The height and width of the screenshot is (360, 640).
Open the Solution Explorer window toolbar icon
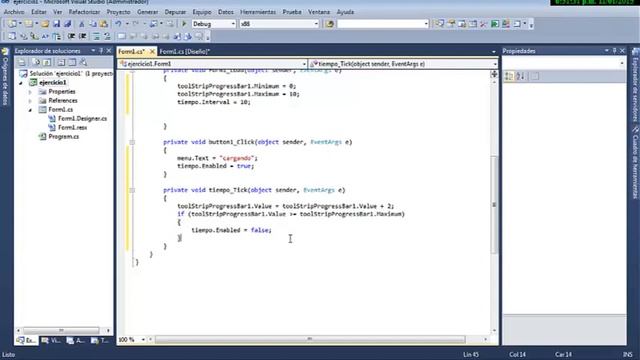click(439, 24)
